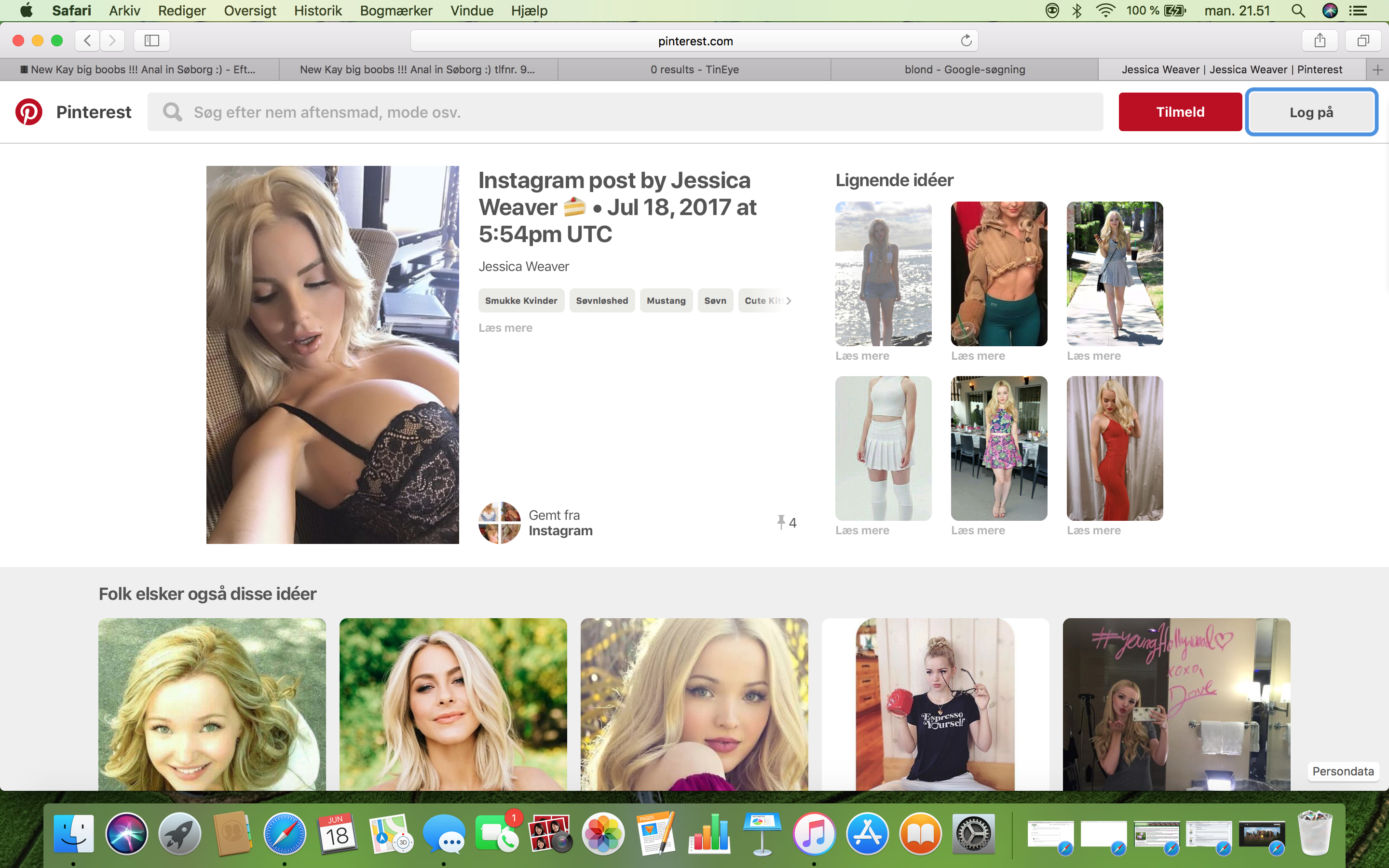Screen dimensions: 1389x868
Task: Open the Rediger menu
Action: point(181,10)
